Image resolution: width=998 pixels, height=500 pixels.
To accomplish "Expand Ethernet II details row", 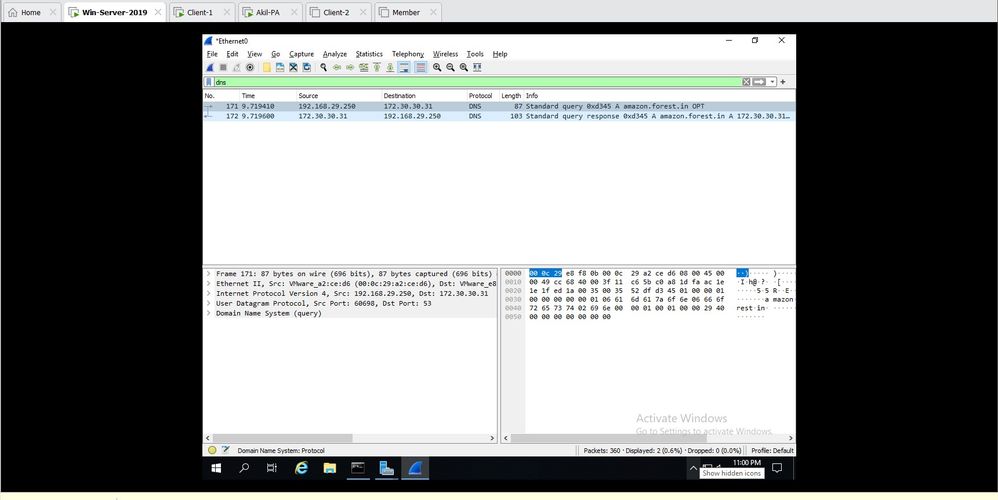I will (x=208, y=284).
